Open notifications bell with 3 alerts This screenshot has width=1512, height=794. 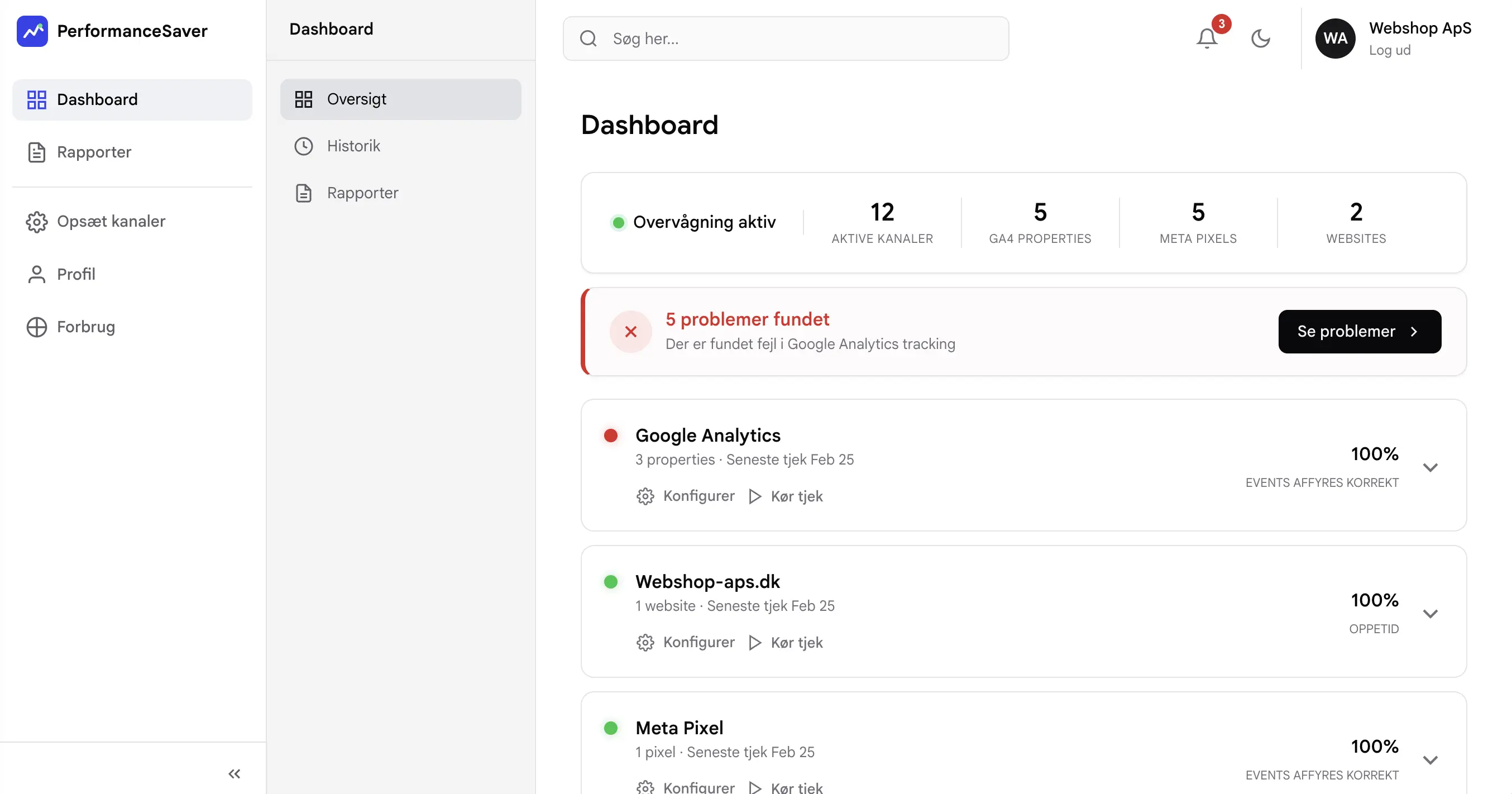coord(1207,39)
